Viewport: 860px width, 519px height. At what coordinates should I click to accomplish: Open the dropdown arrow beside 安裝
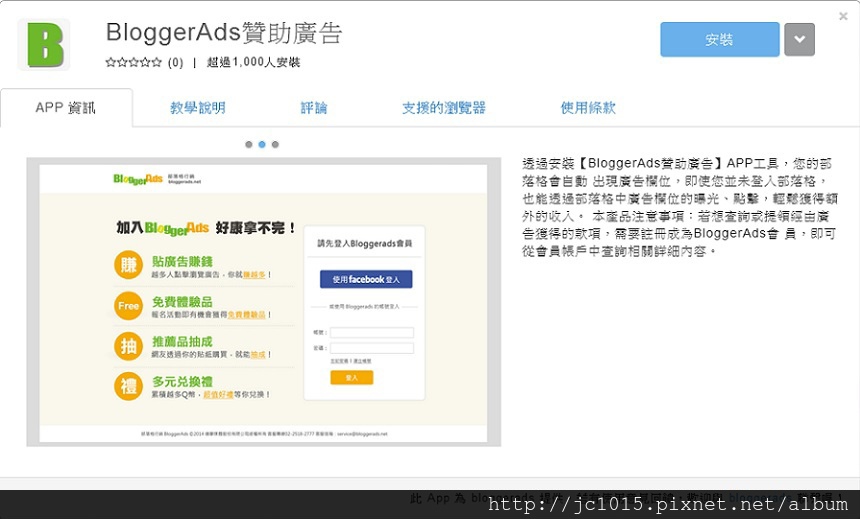click(799, 40)
